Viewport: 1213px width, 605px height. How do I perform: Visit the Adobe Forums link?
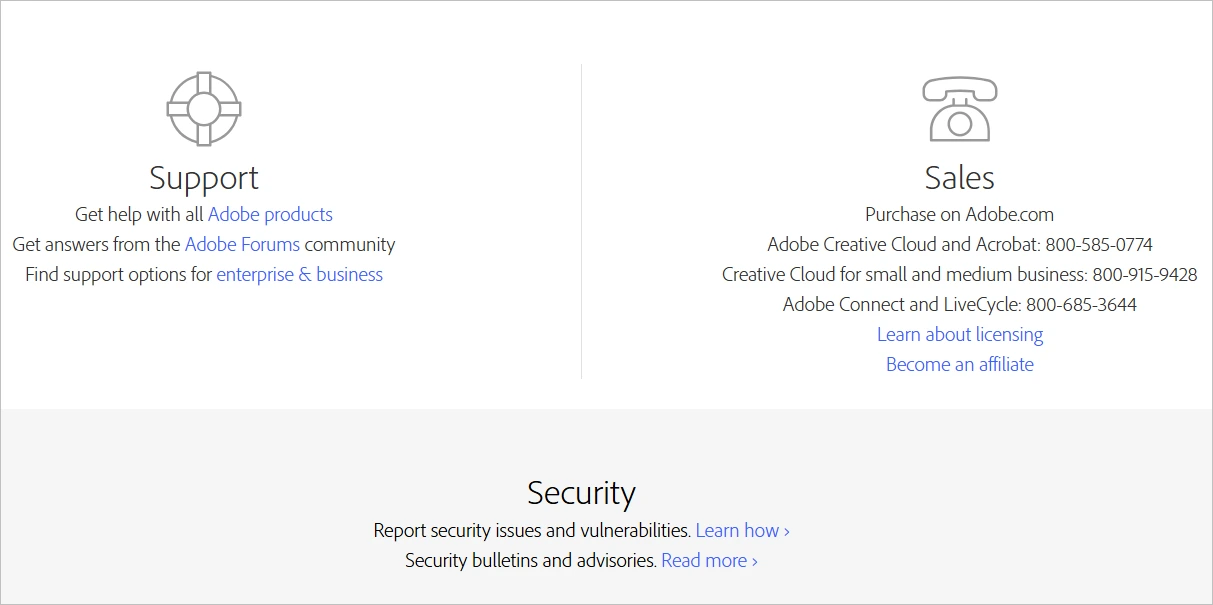pyautogui.click(x=242, y=244)
